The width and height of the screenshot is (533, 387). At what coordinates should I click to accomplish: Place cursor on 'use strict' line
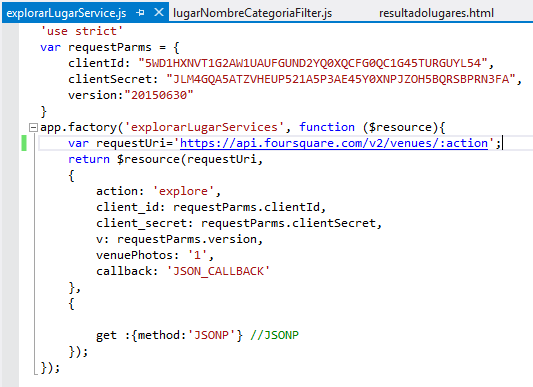(81, 31)
